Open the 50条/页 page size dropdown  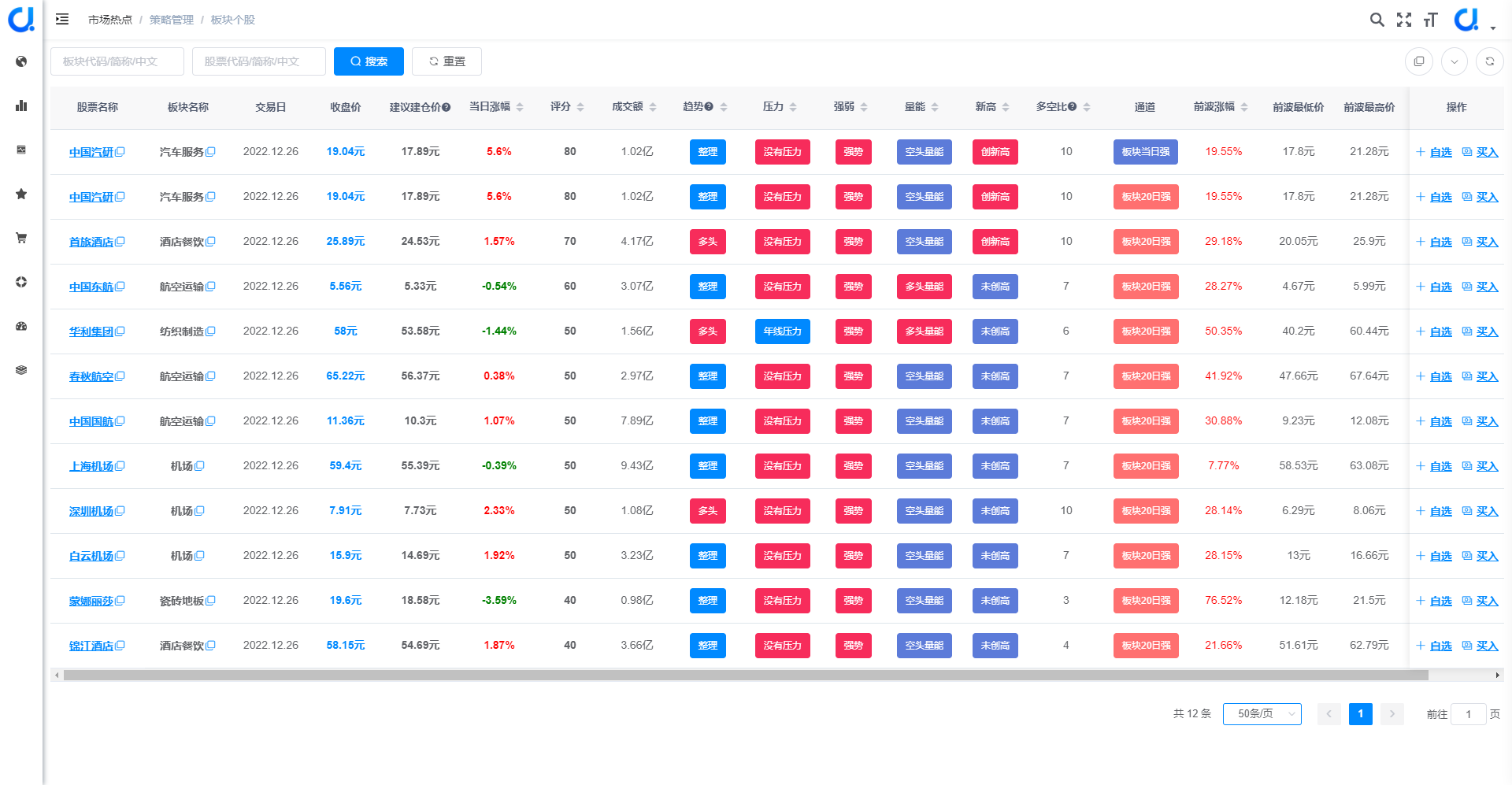(1262, 714)
